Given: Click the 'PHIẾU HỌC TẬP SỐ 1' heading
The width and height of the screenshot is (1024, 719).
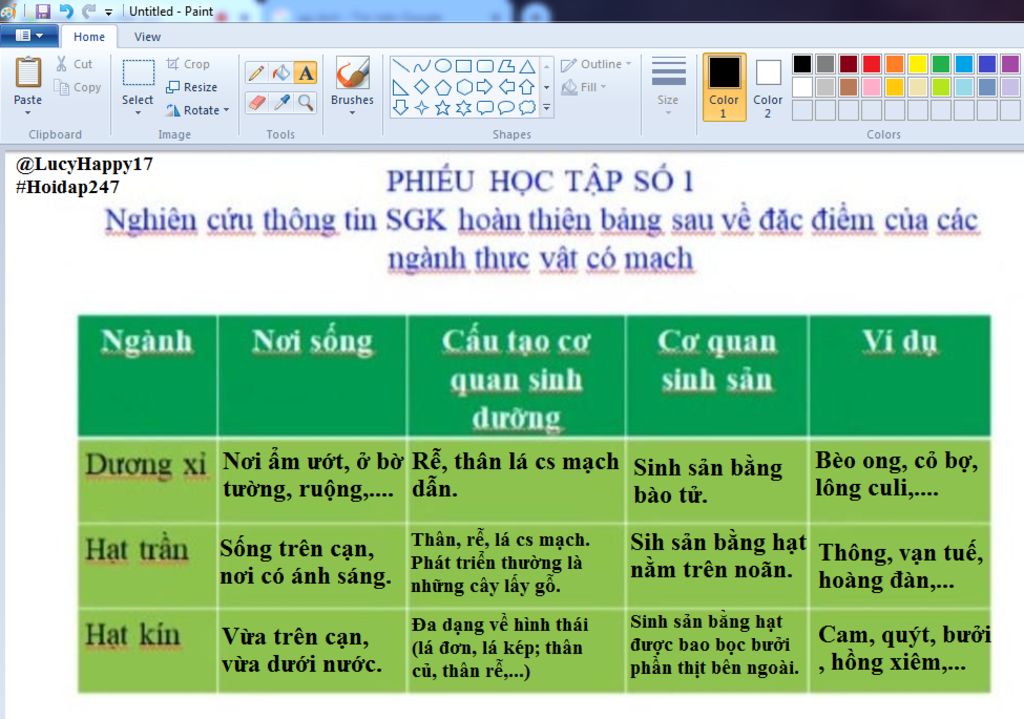Looking at the screenshot, I should pos(539,181).
